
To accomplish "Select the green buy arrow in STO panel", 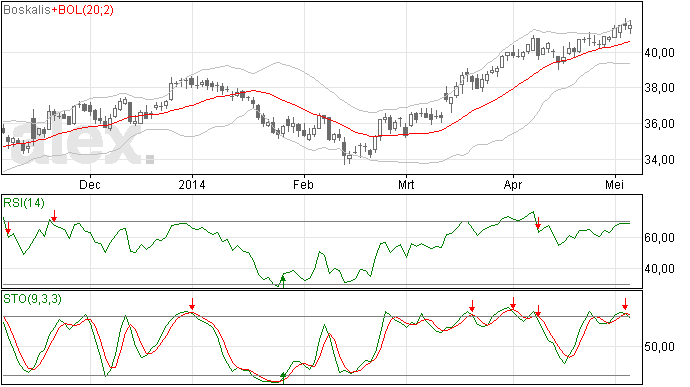I will 283,378.
